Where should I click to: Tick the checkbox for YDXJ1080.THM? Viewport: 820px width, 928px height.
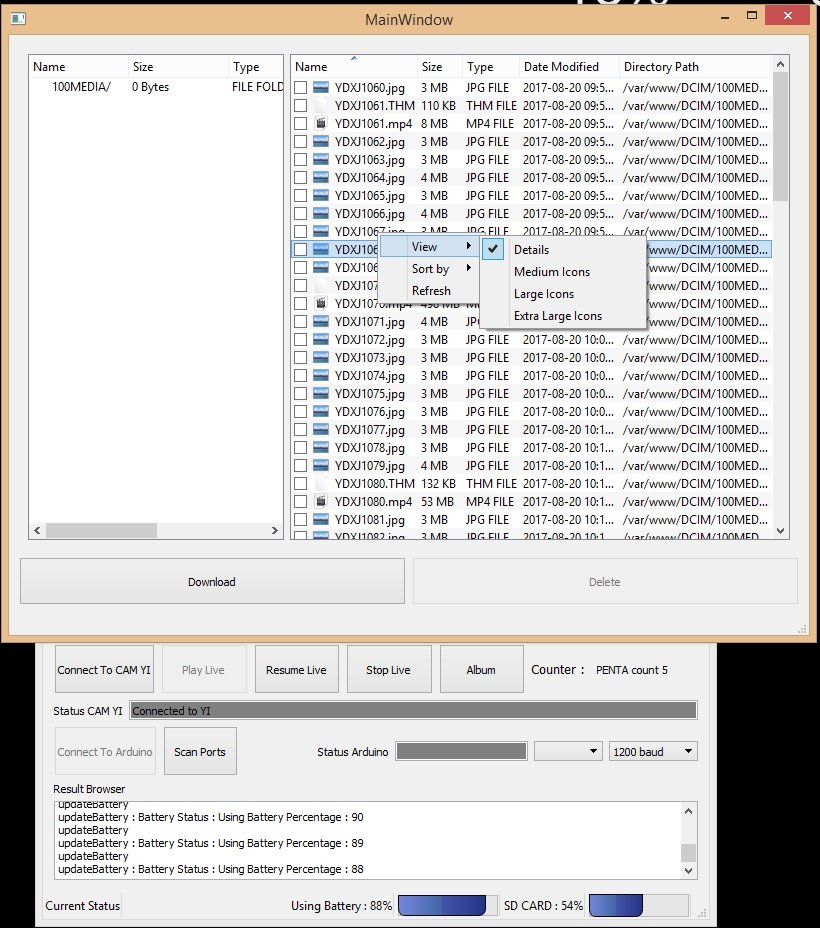tap(301, 484)
